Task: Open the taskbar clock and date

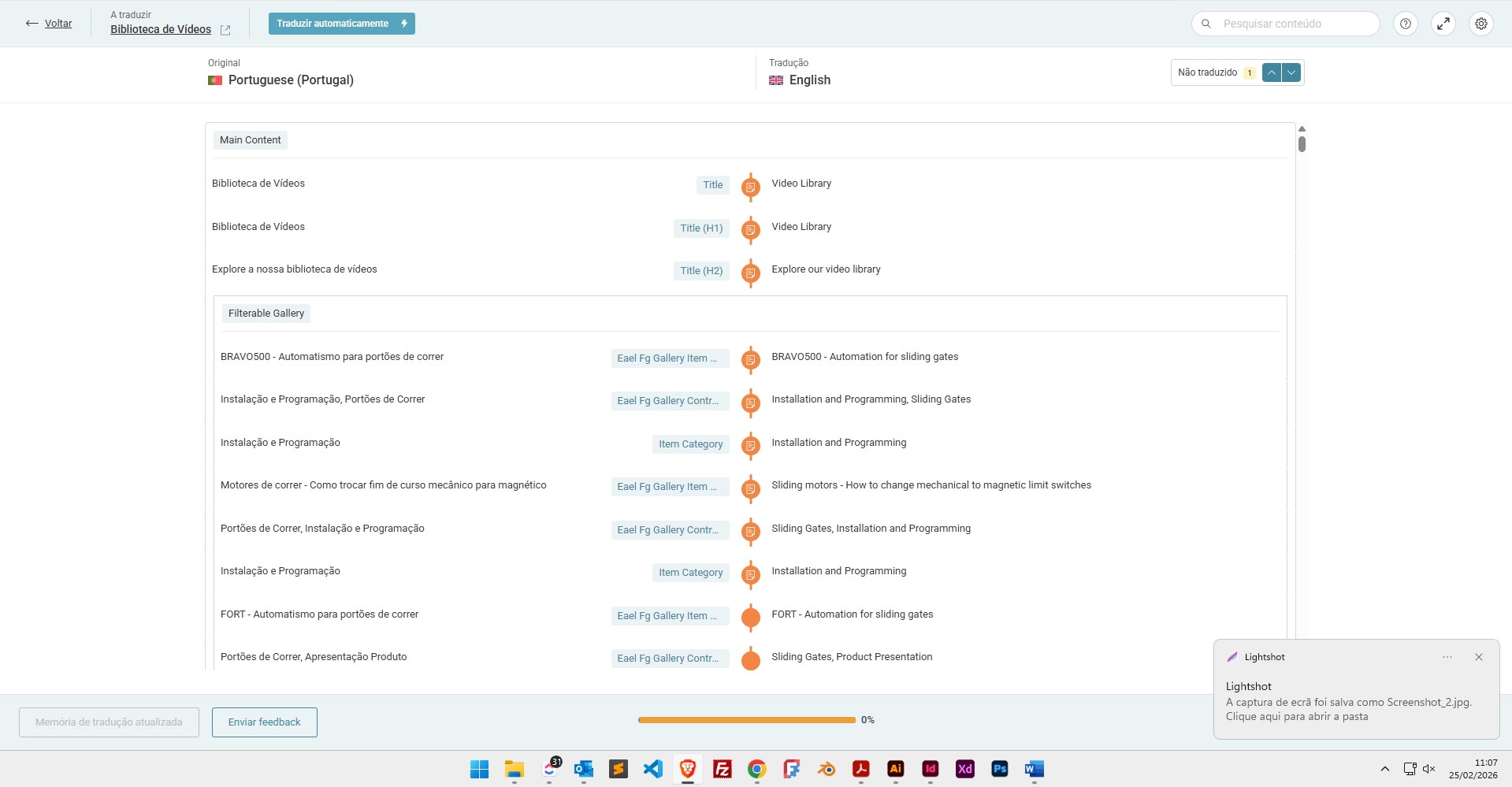Action: pyautogui.click(x=1473, y=769)
